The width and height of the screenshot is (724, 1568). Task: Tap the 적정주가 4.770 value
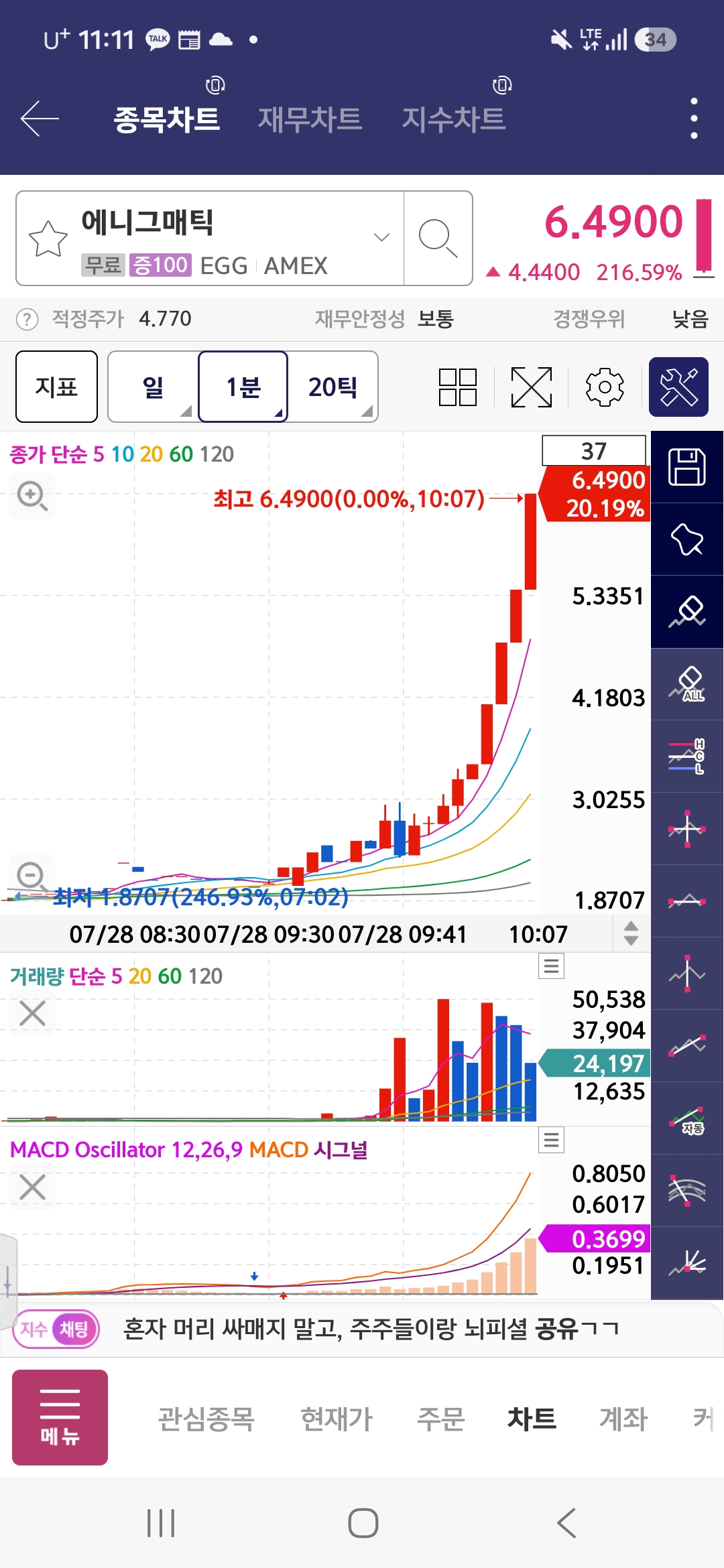165,319
